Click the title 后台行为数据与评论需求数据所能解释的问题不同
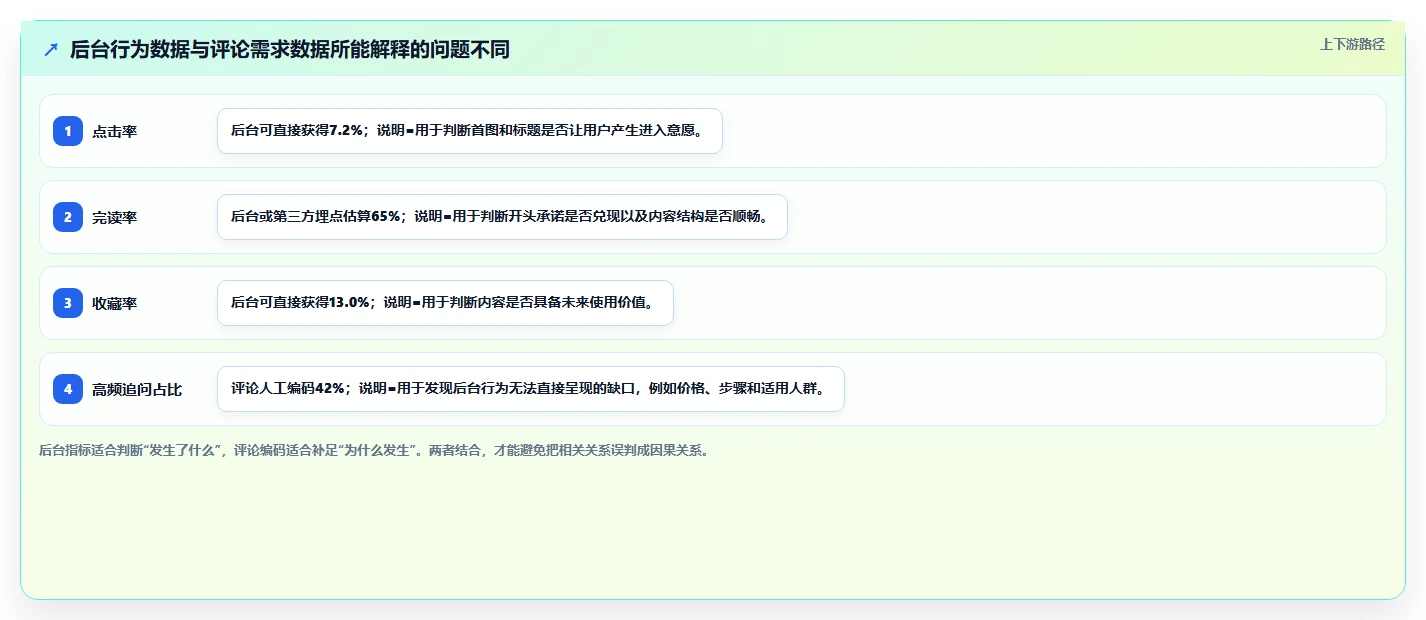This screenshot has height=620, width=1426. click(x=290, y=50)
